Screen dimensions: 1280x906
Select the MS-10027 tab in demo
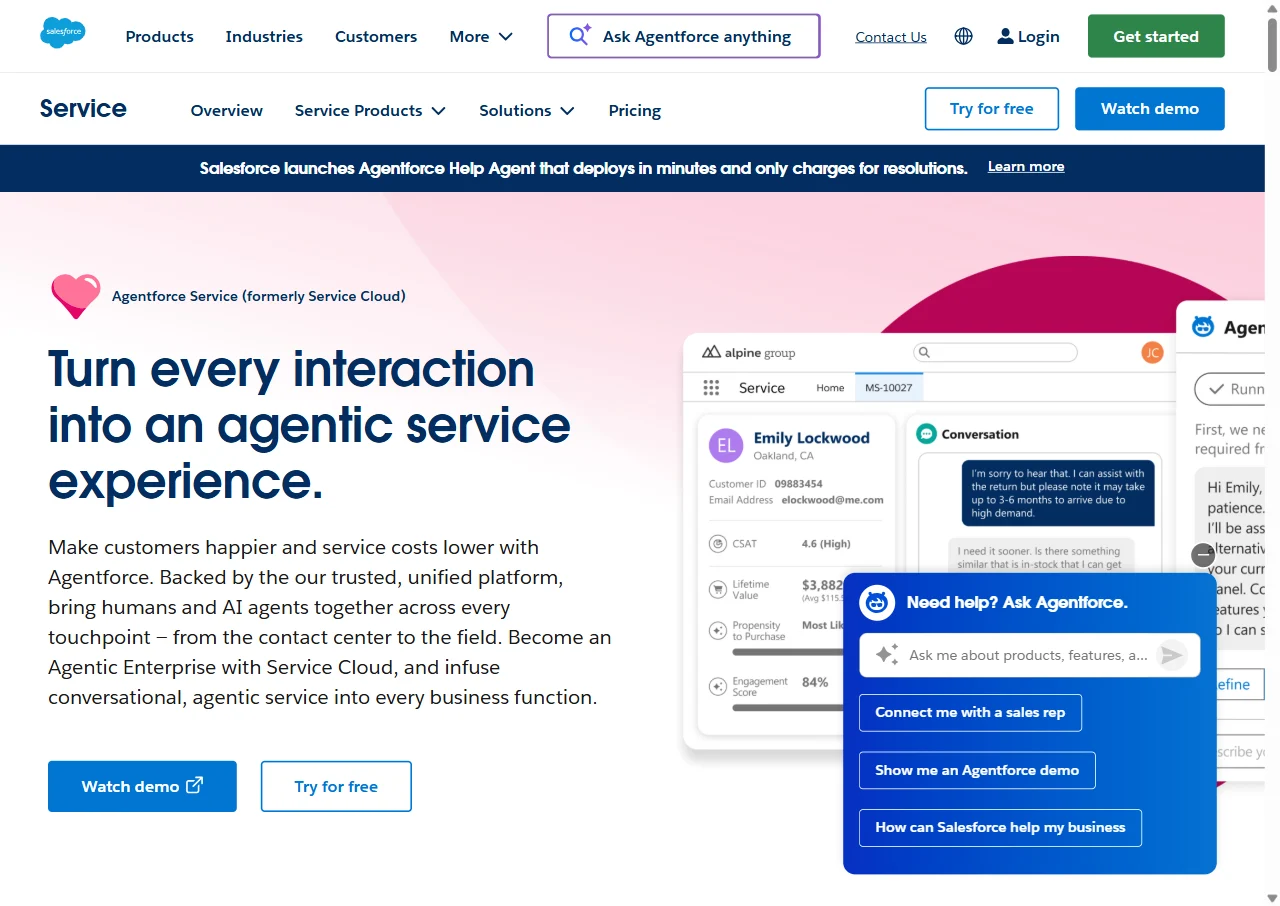coord(889,388)
